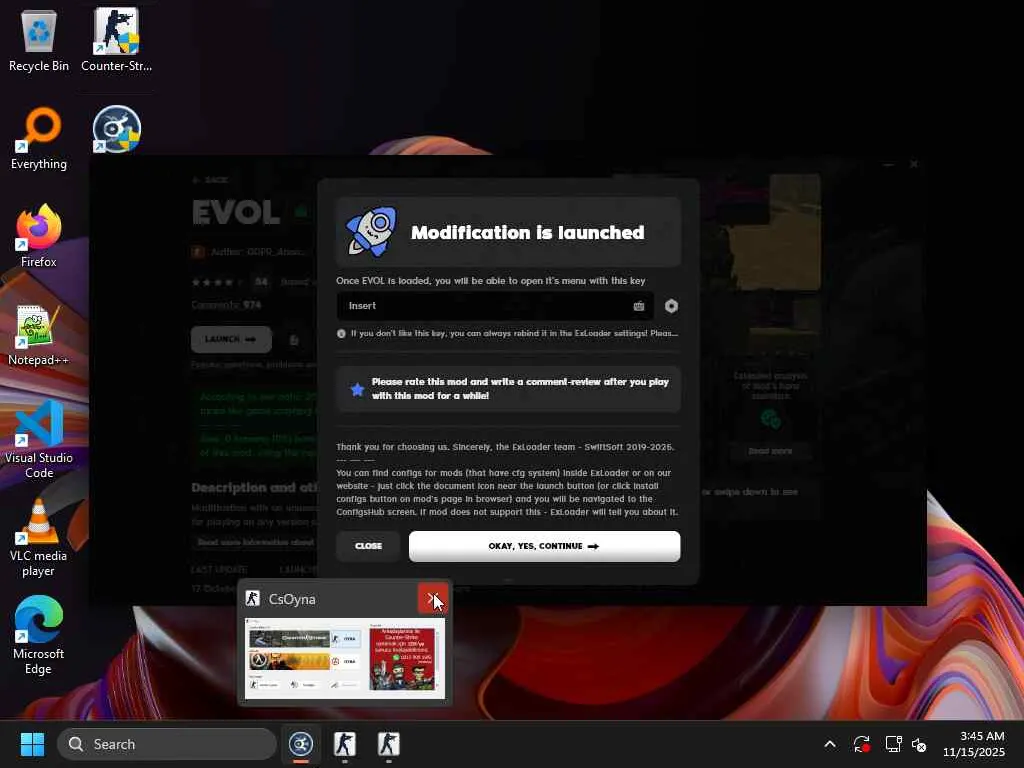Click second Counter-Strike taskbar icon

pos(389,744)
